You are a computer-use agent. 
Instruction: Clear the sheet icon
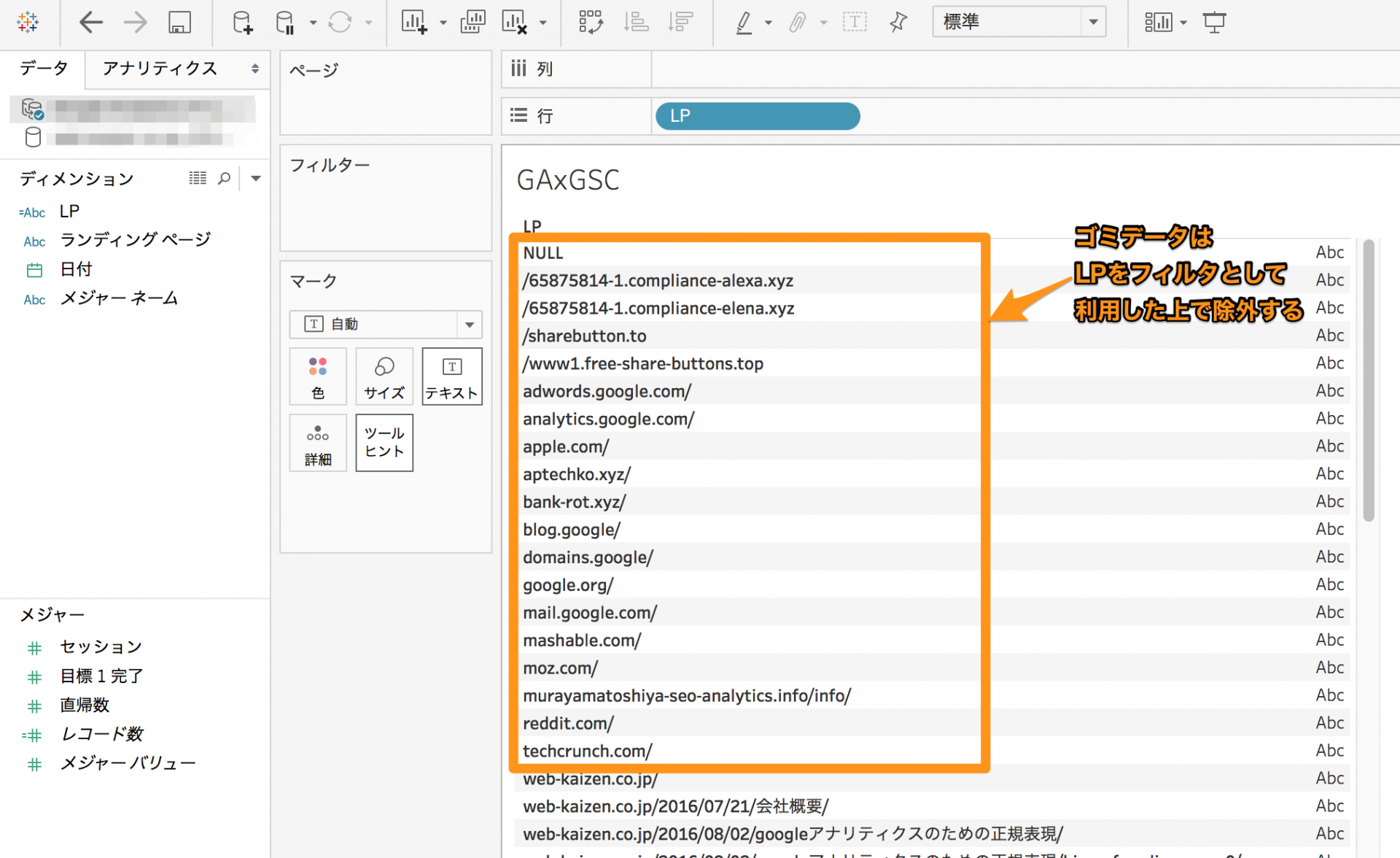coord(515,23)
